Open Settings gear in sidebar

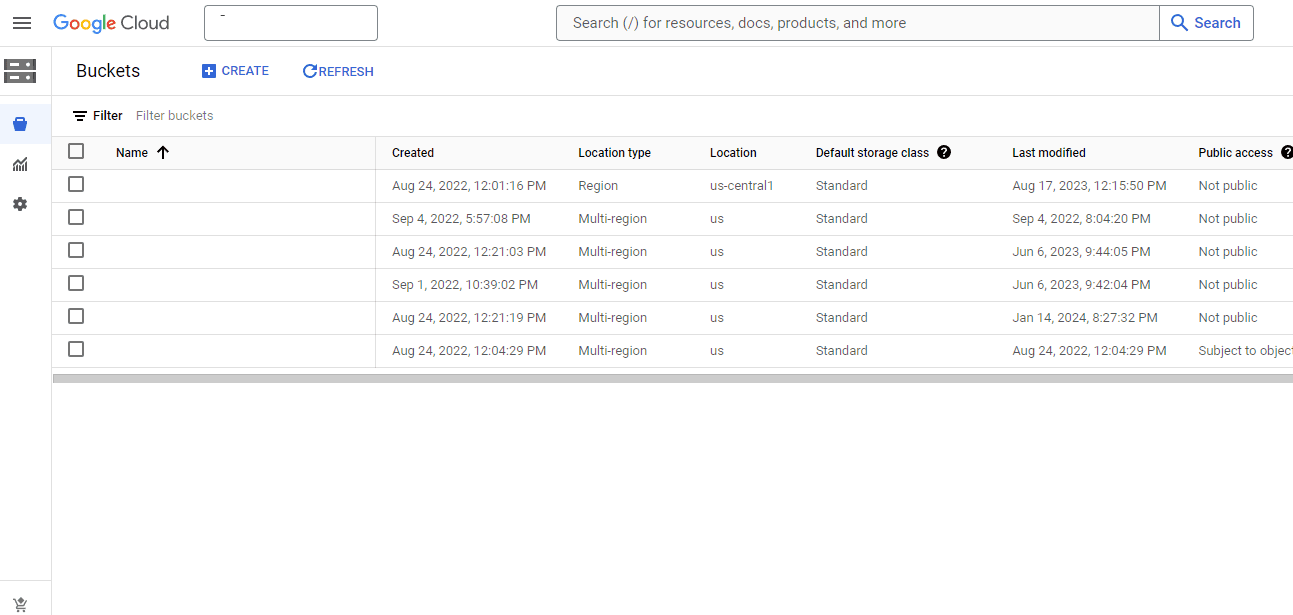click(x=20, y=204)
